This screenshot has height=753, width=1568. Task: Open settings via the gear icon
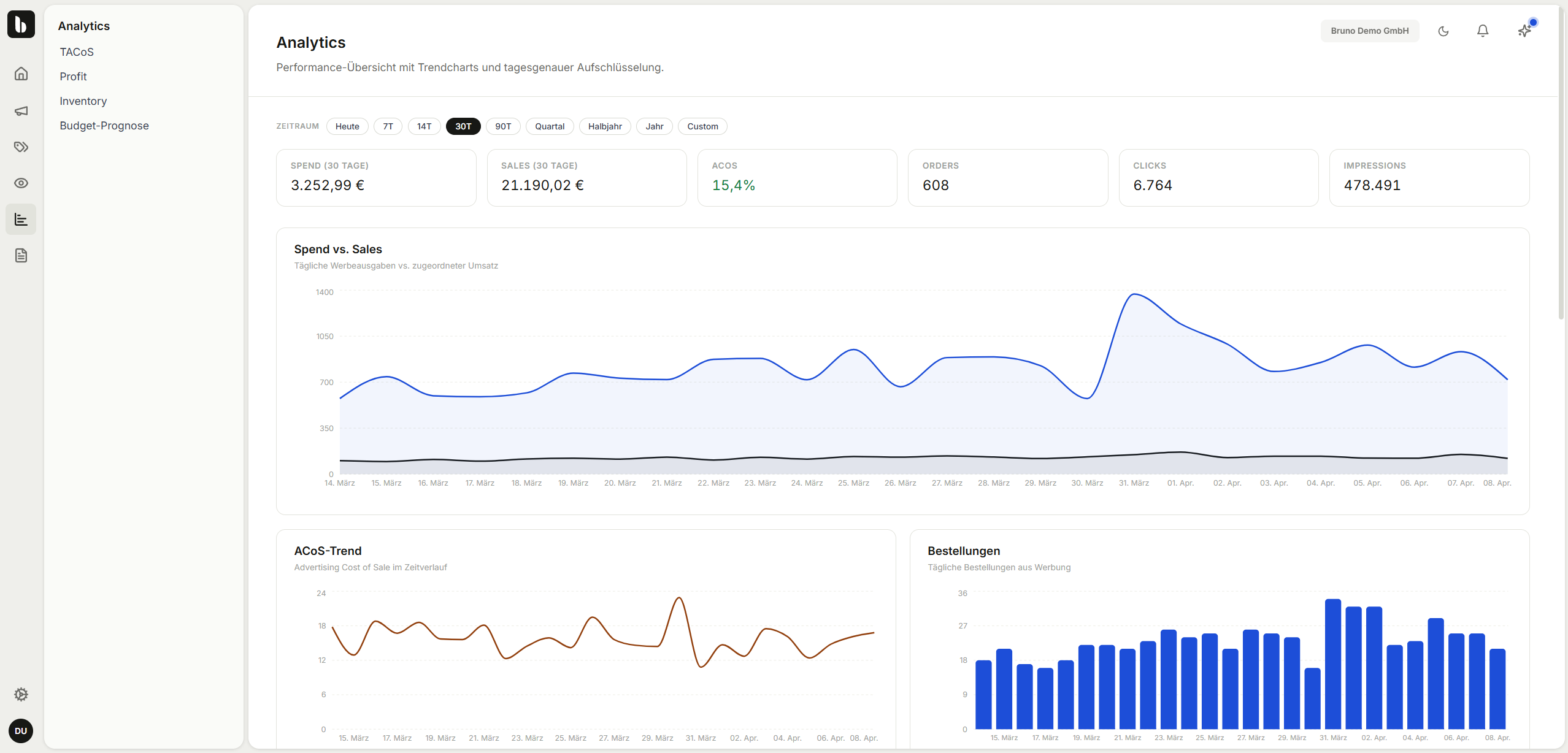point(21,694)
